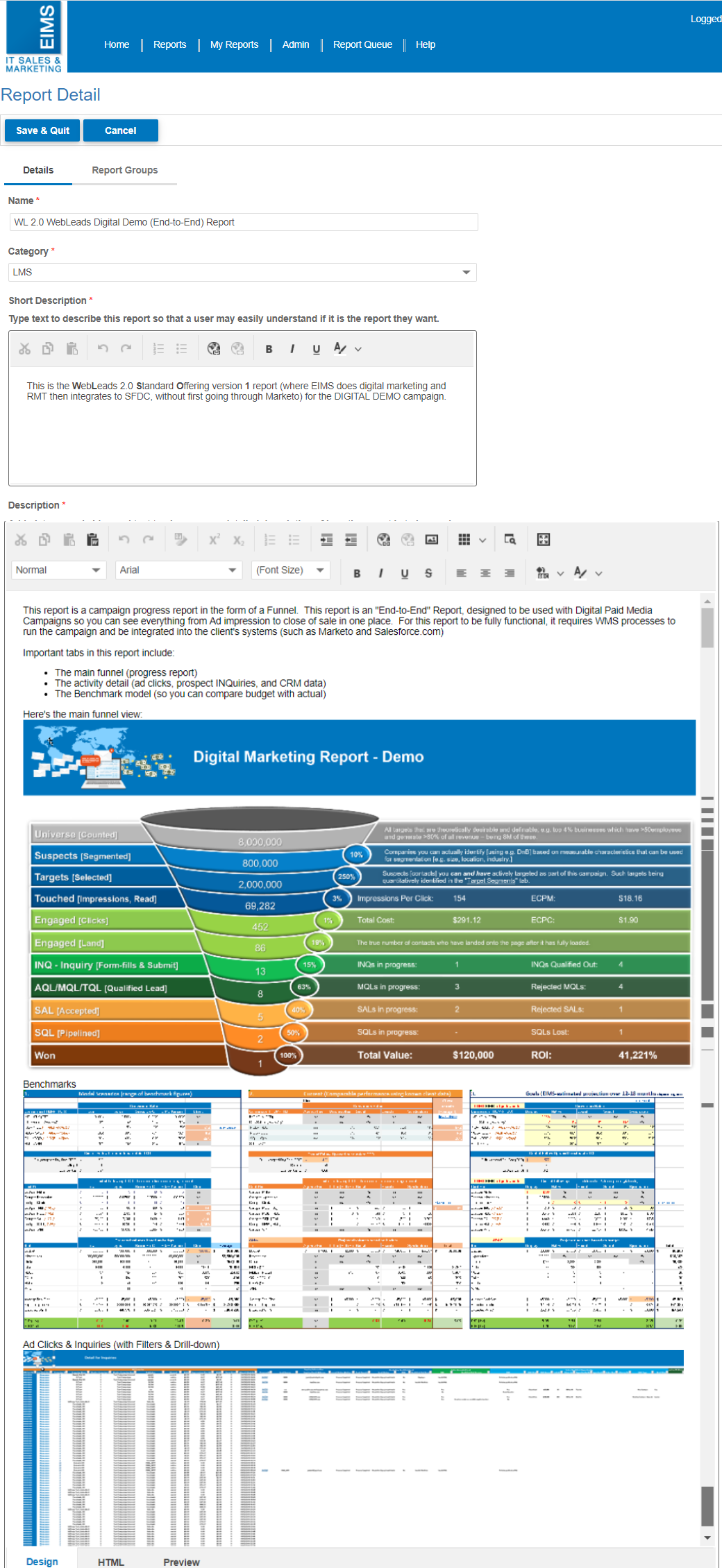Toggle italic in Description editor
722x1568 pixels.
pyautogui.click(x=380, y=573)
